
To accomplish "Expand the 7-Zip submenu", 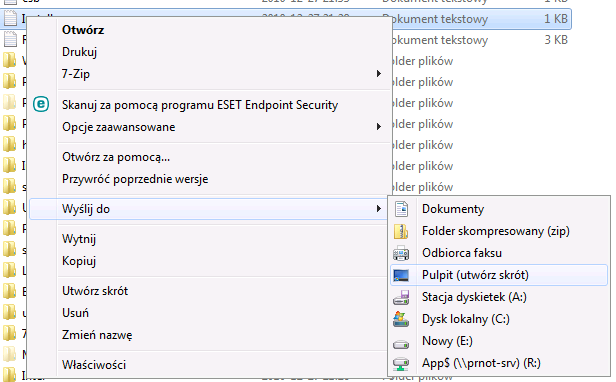I will (210, 74).
